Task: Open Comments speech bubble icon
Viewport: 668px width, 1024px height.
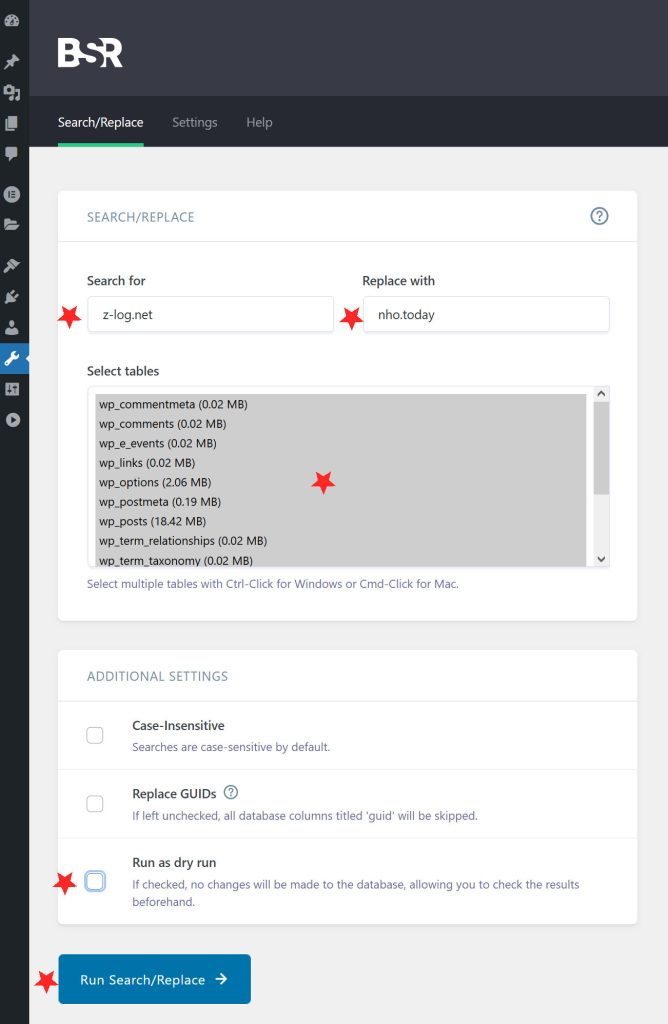Action: click(x=12, y=154)
